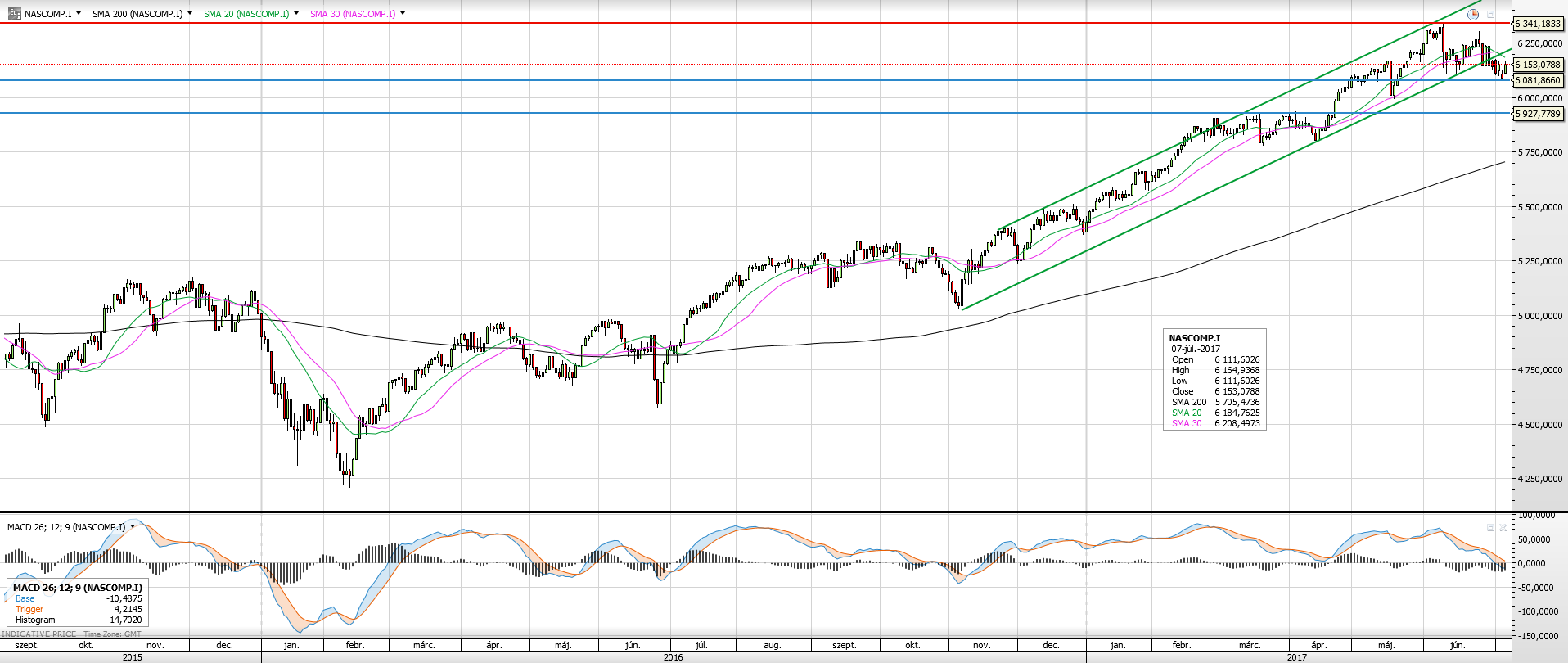The image size is (1568, 663).
Task: Click the 2016 year label on timeline
Action: point(673,656)
